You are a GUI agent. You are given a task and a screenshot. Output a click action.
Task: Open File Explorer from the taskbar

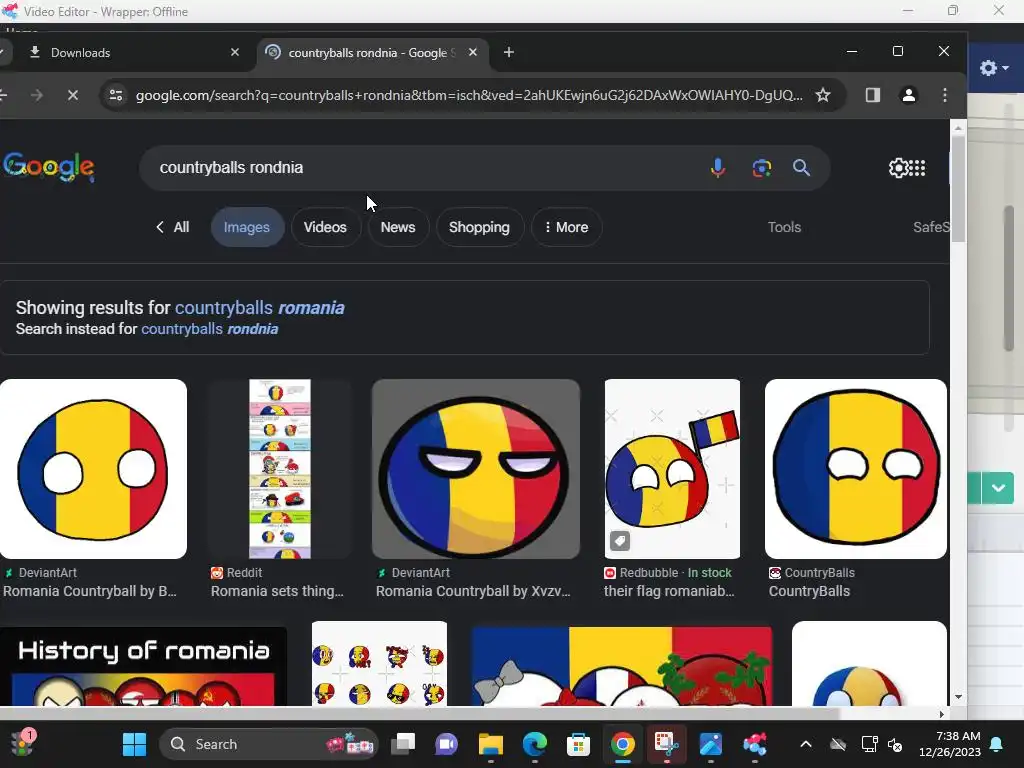pos(490,744)
